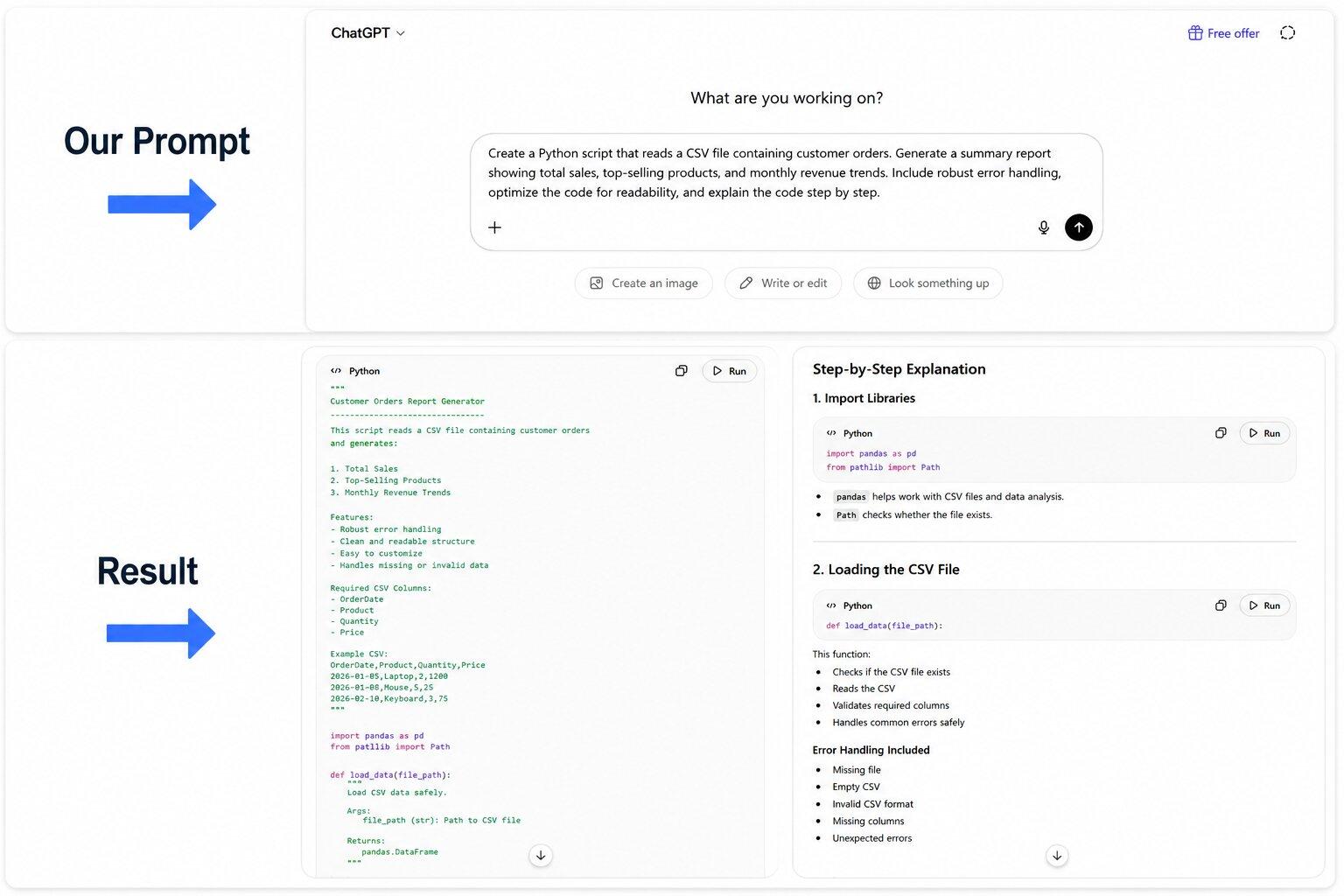Screen dimensions: 1344x896
Task: Click the globe icon in Look something up chip
Action: pos(874,283)
